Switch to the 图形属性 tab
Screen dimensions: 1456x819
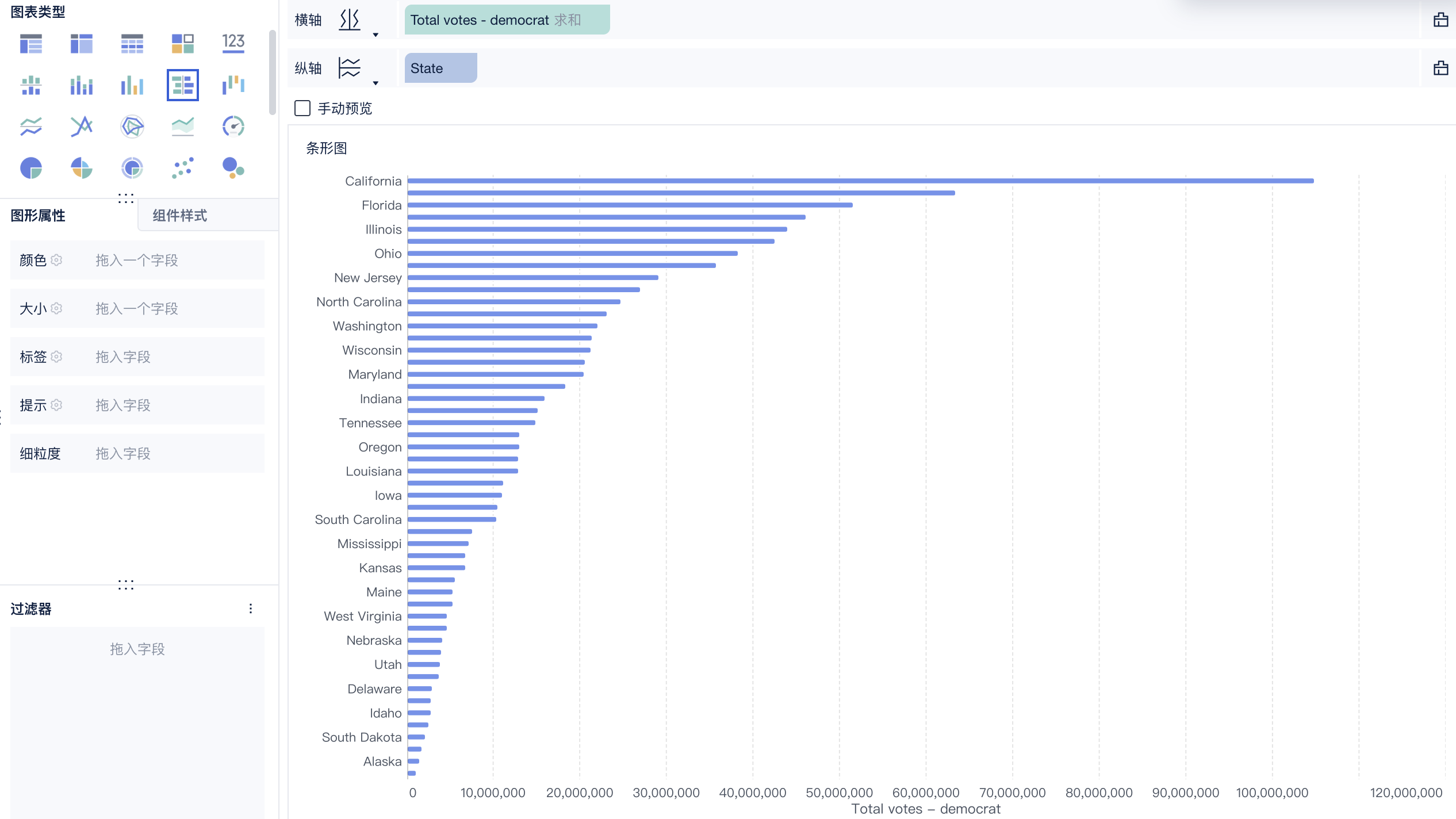(x=38, y=216)
